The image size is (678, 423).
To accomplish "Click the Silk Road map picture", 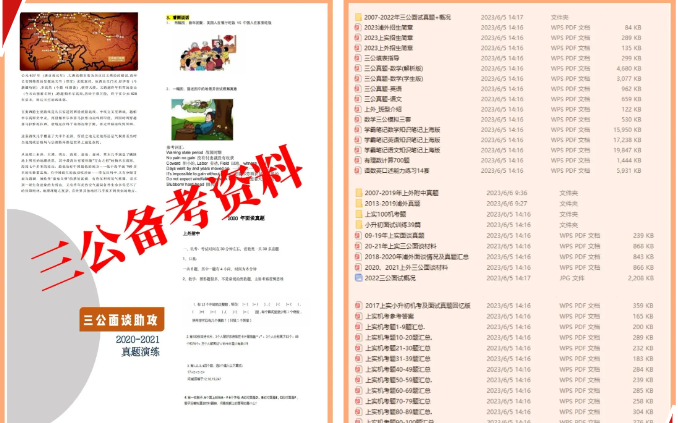I will [x=79, y=41].
